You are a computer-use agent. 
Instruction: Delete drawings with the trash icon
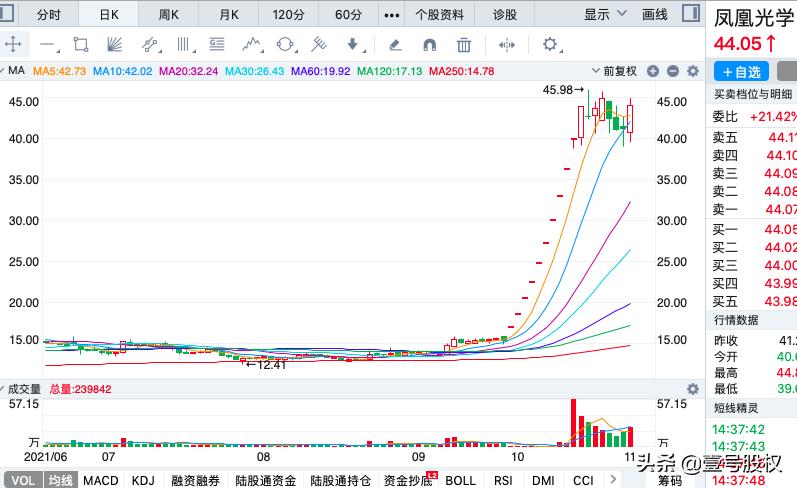pos(463,44)
